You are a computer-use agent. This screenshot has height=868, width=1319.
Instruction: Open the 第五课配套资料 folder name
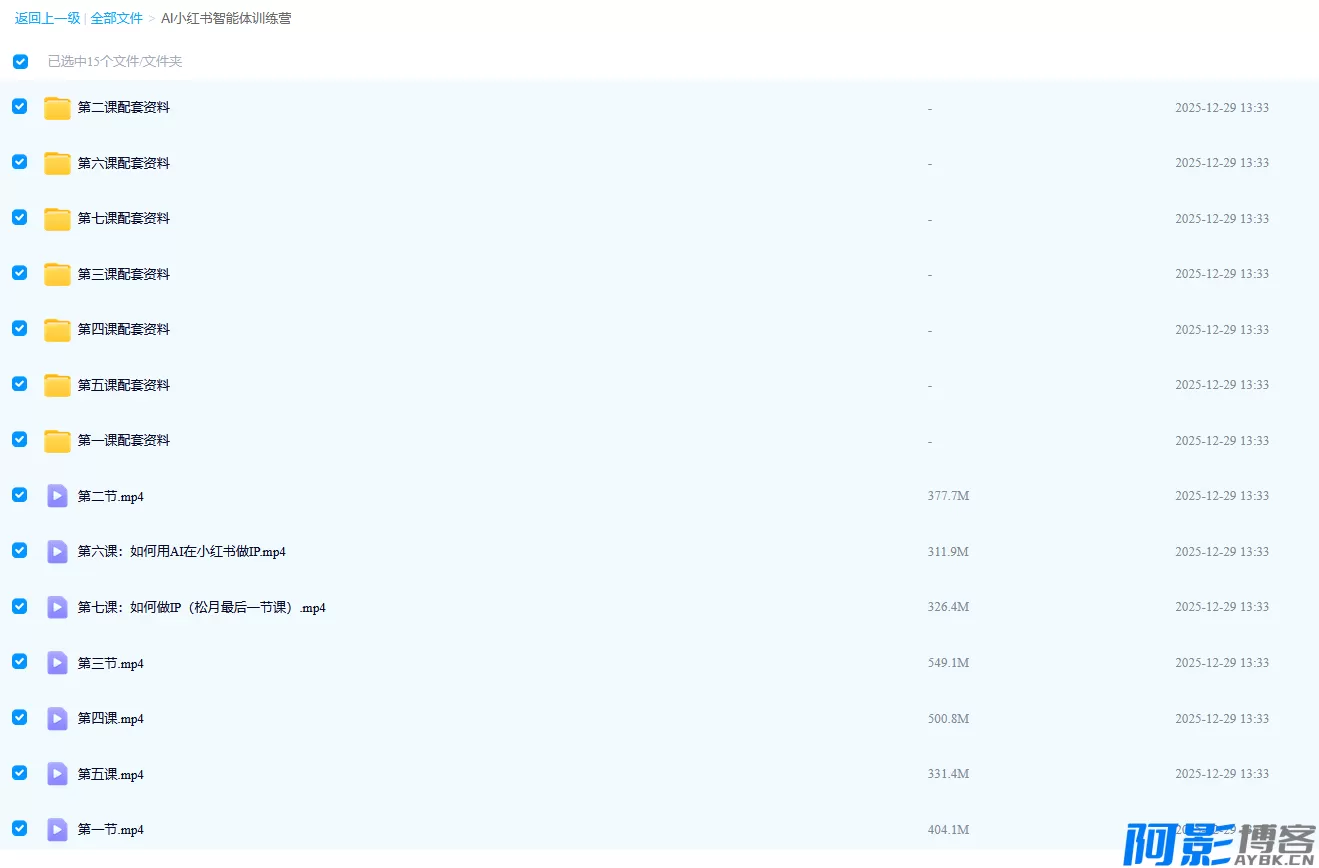click(123, 385)
